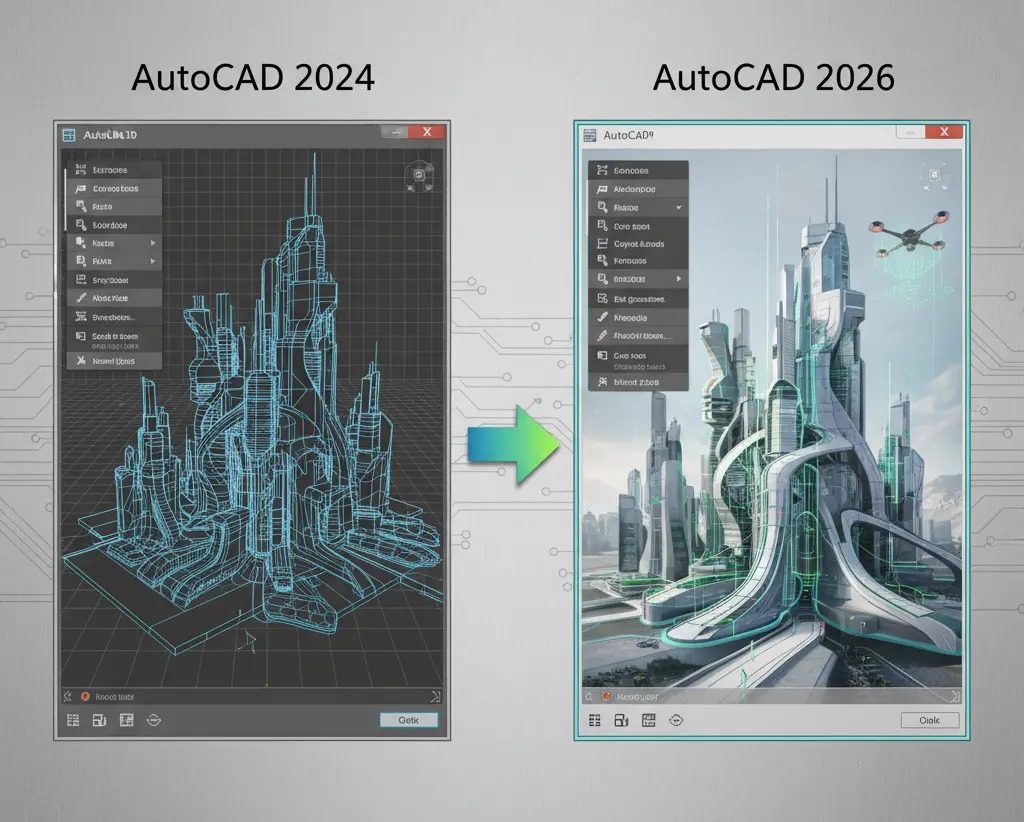
Task: Click the app icon in the AutoCAD 2026 title bar
Action: point(588,134)
